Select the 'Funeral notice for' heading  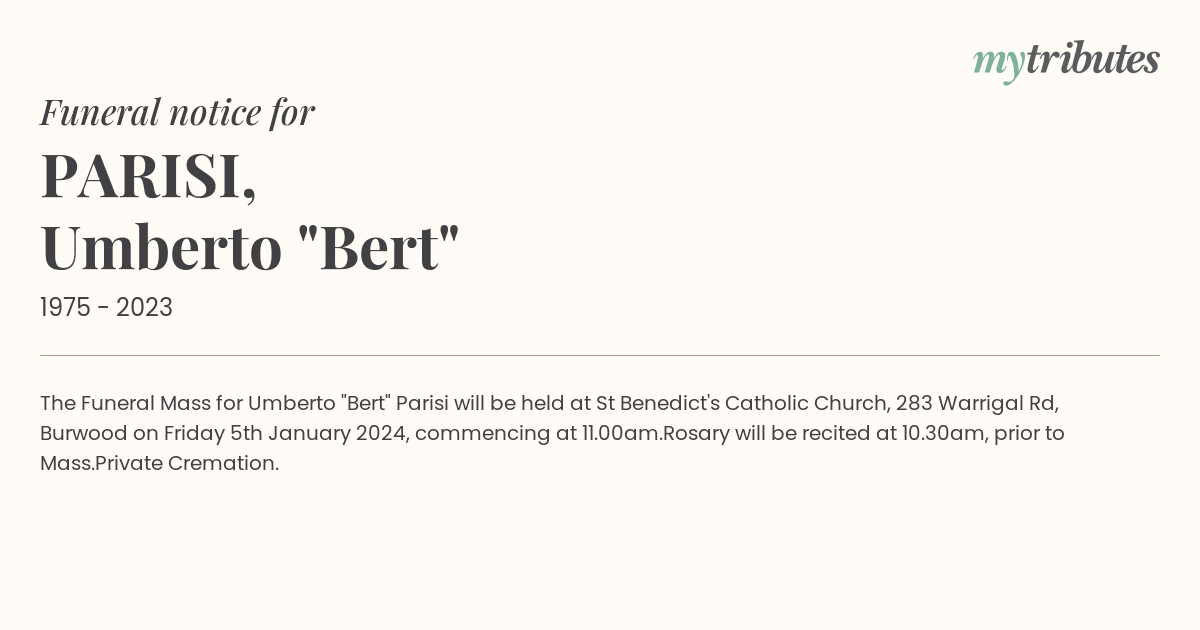[x=177, y=112]
